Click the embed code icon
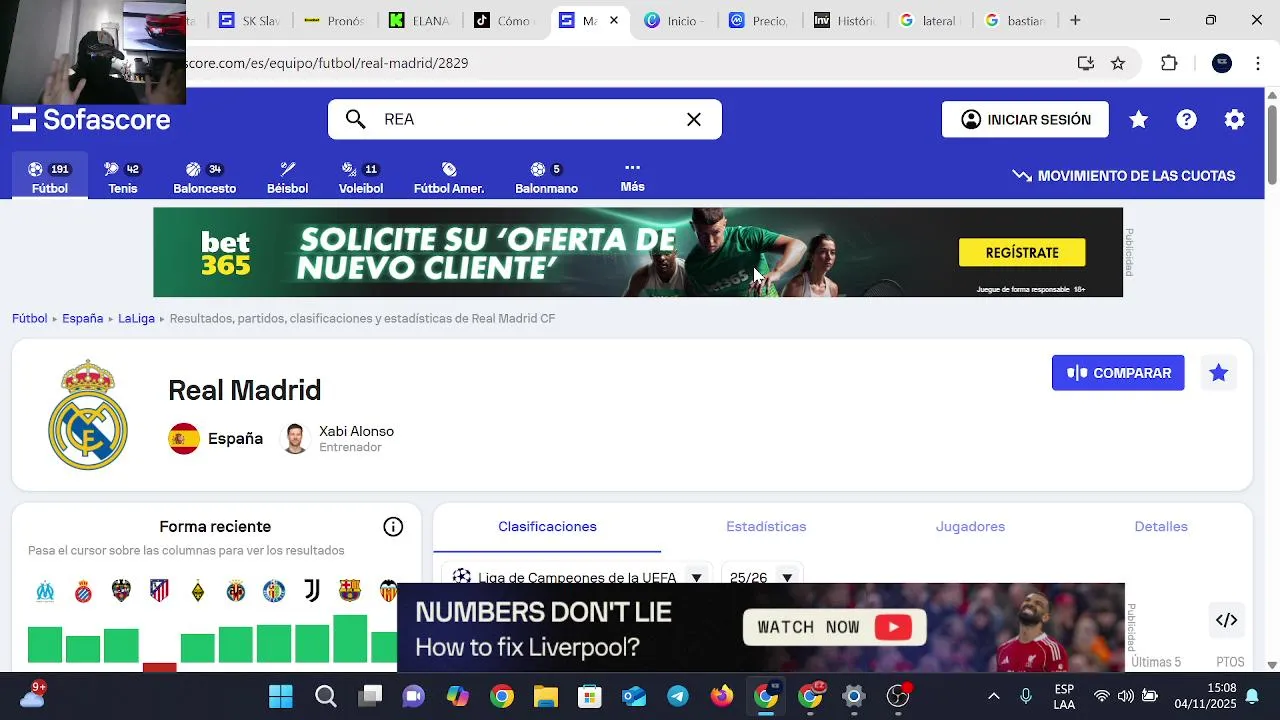The width and height of the screenshot is (1280, 720). pos(1226,620)
